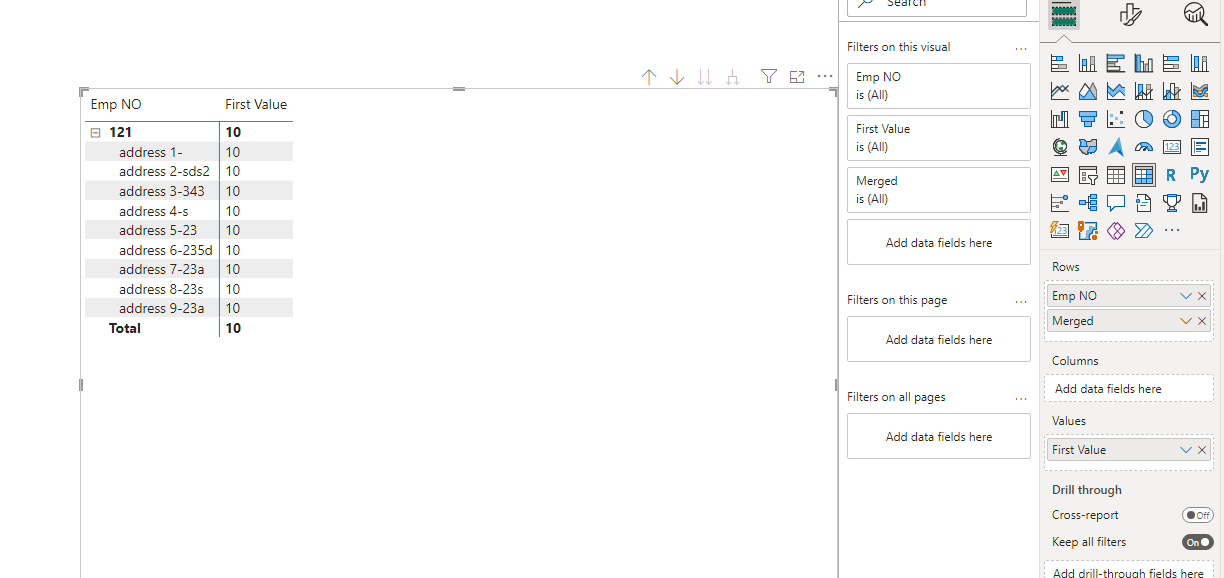Open Merged field dropdown in Rows
The image size is (1224, 578).
(1186, 321)
